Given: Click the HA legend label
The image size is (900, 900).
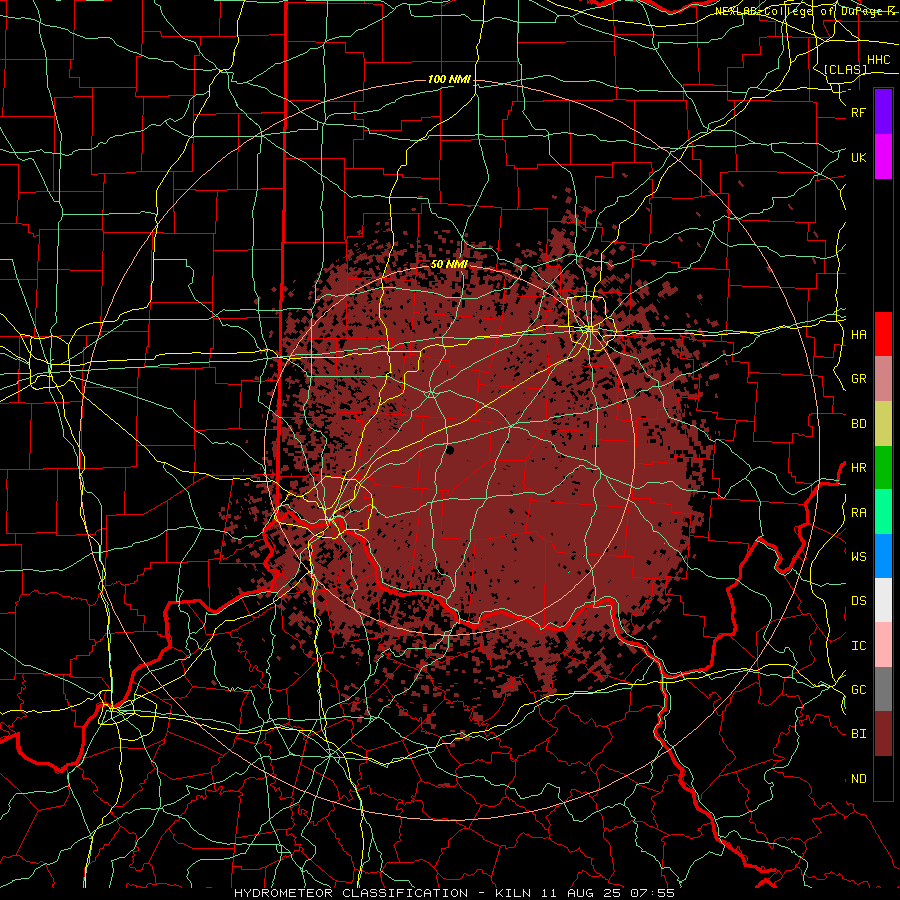Looking at the screenshot, I should (x=858, y=335).
